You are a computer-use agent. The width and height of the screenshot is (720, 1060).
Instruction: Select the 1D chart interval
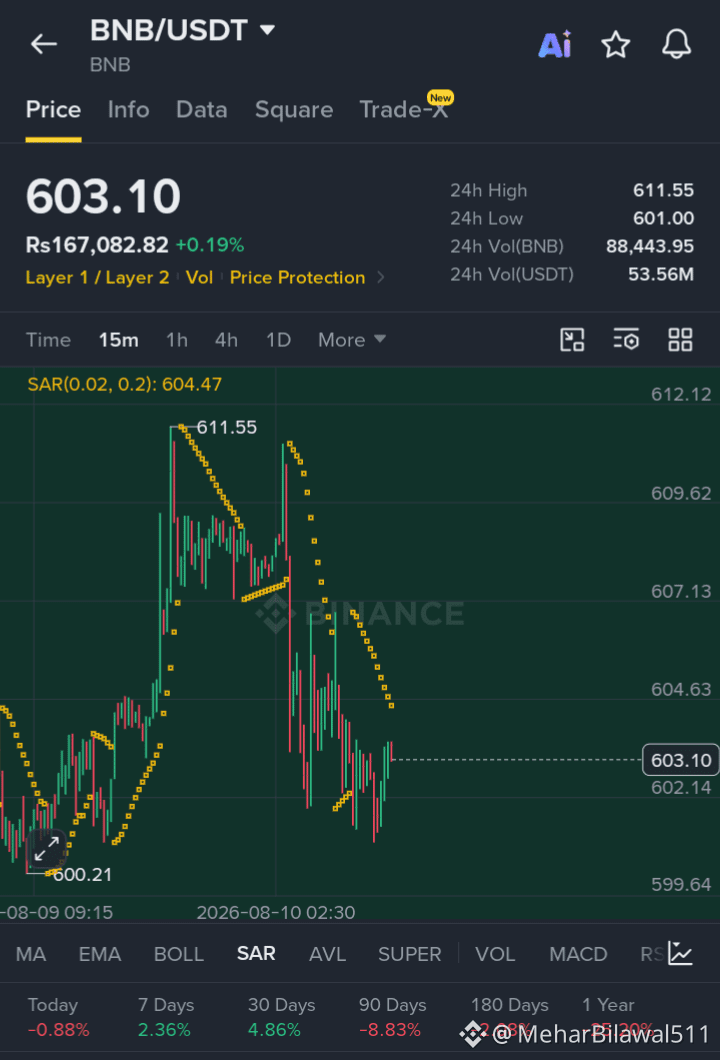click(279, 340)
